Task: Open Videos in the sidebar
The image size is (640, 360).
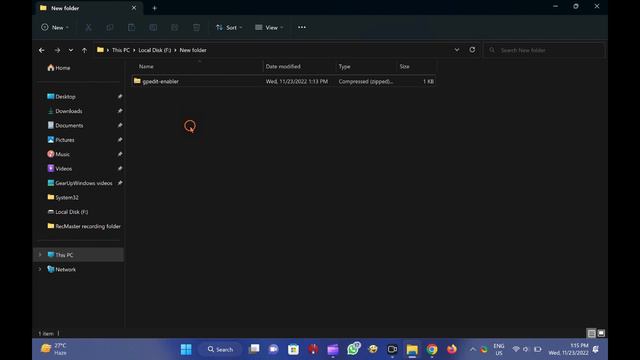Action: (60, 169)
